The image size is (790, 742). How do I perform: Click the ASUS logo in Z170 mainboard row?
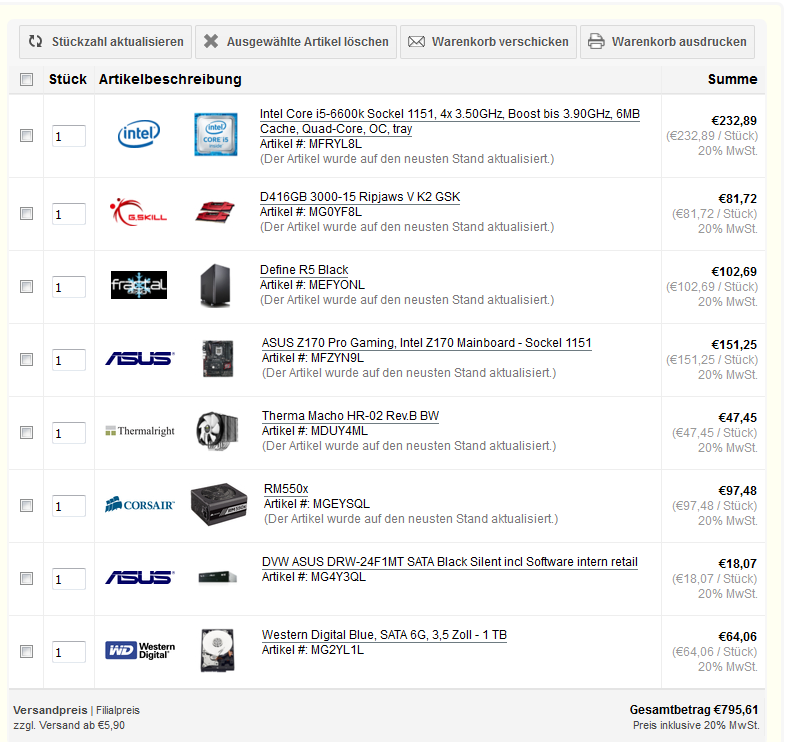(x=140, y=358)
